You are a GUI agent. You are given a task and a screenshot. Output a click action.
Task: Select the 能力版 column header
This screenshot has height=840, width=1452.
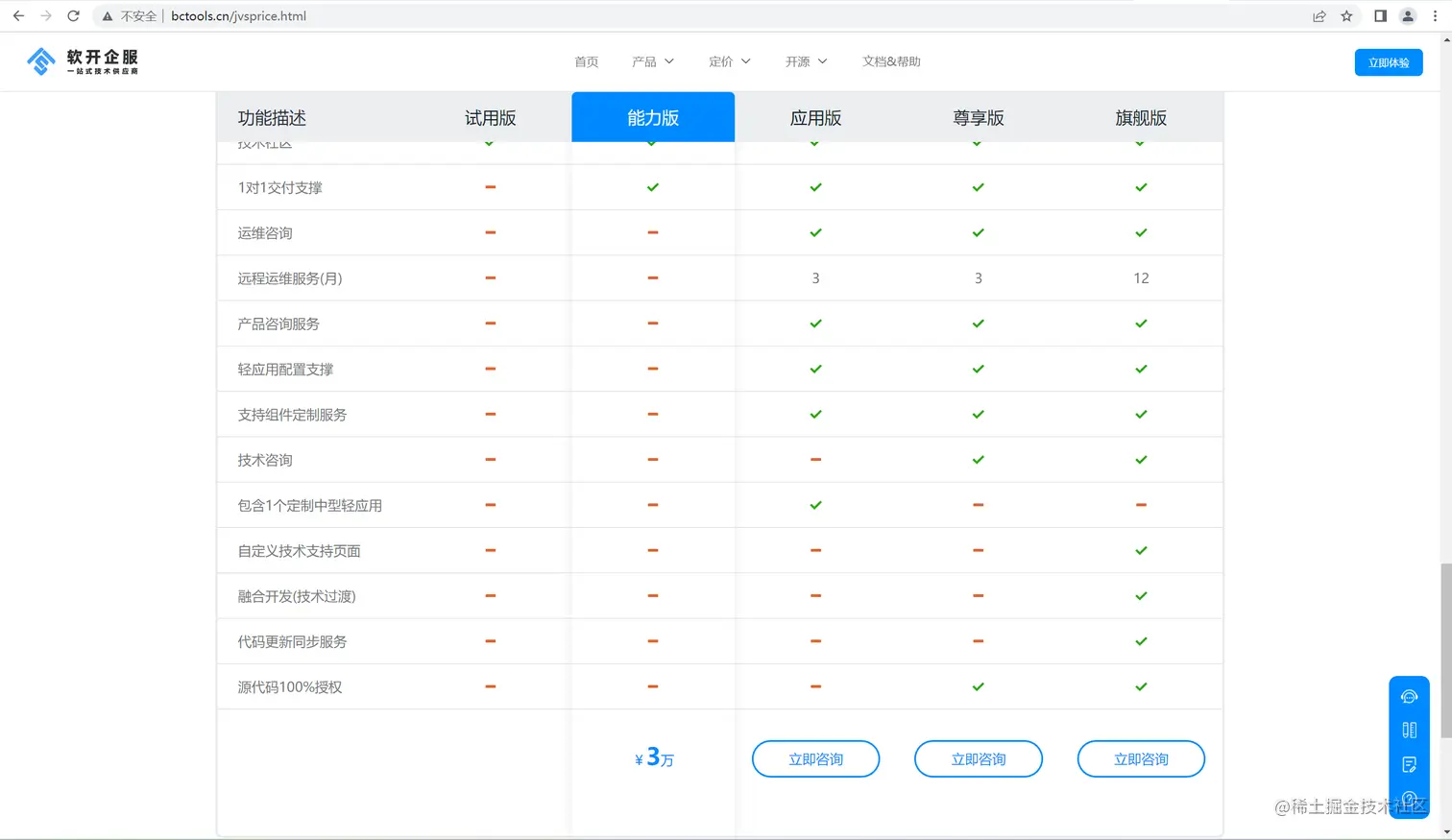pyautogui.click(x=653, y=117)
